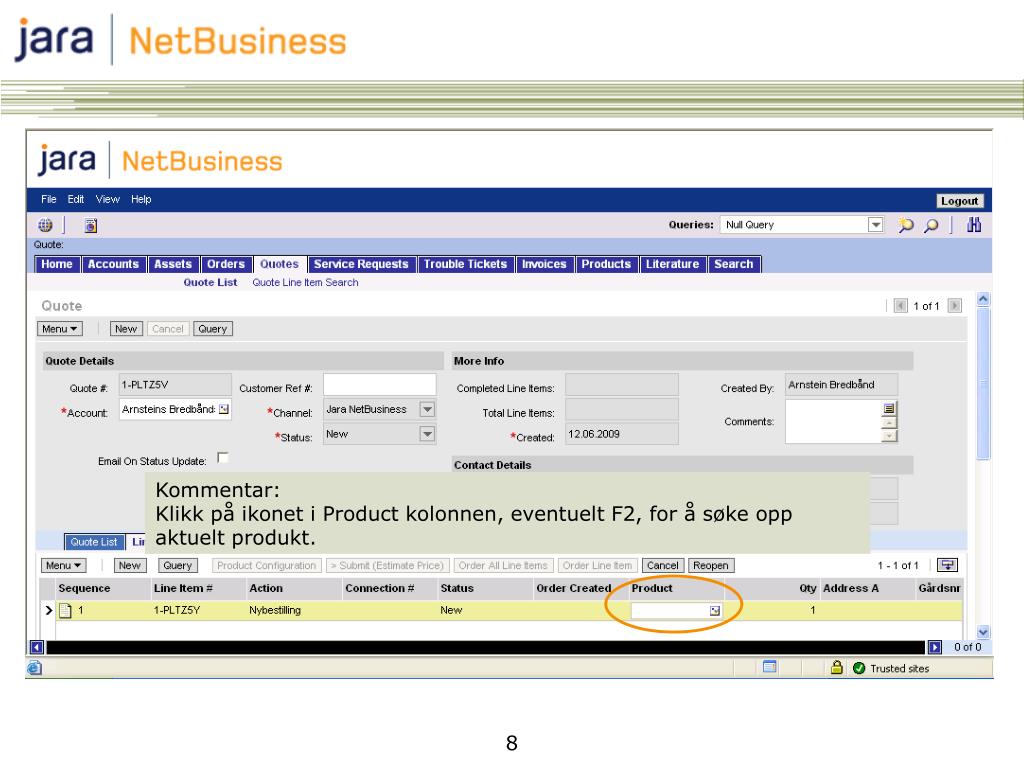Click the vertical scrollbar thumb

click(983, 385)
